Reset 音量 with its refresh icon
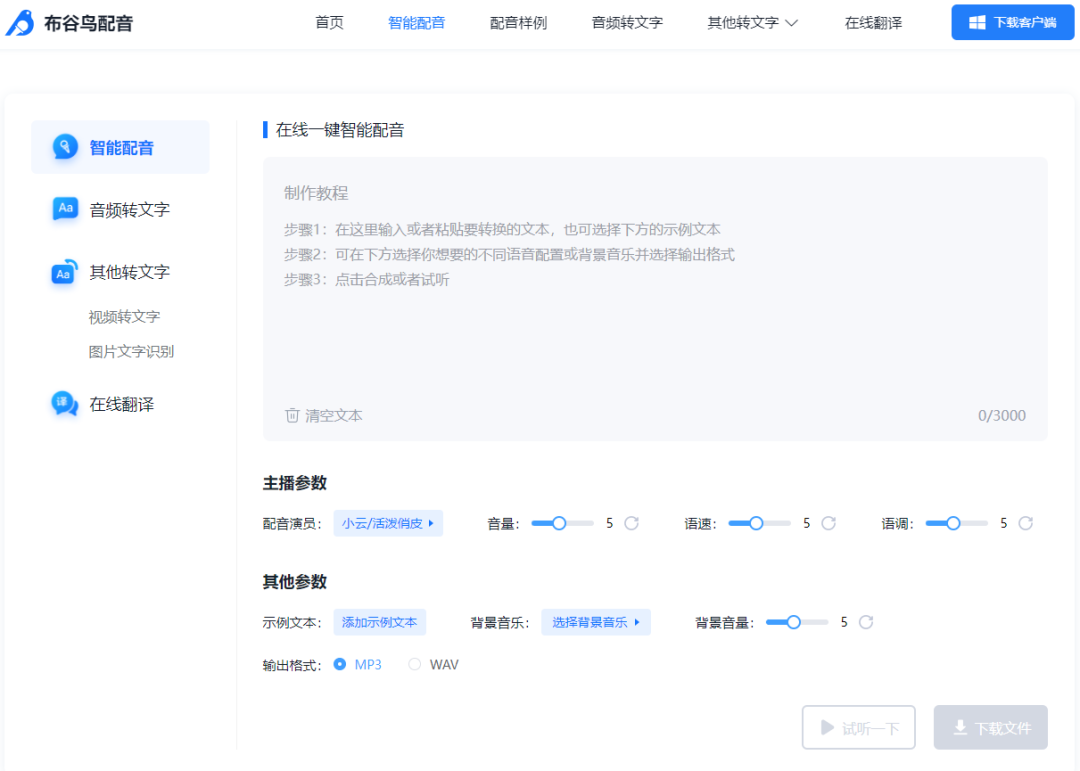Viewport: 1080px width, 771px height. coord(632,524)
